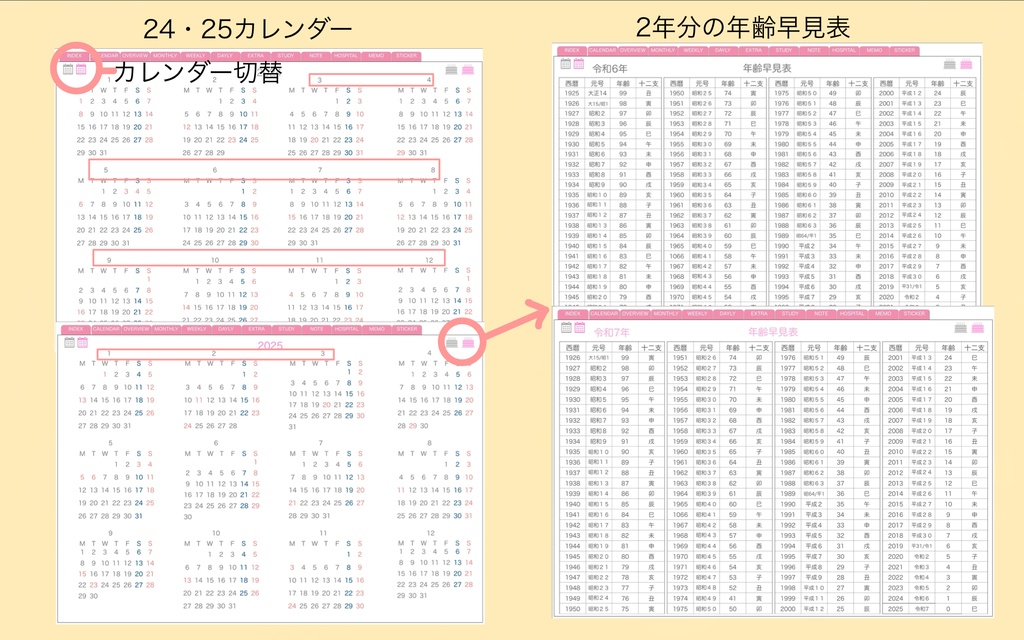
Task: Select year 1951 cell in 令和7年 table
Action: [680, 357]
